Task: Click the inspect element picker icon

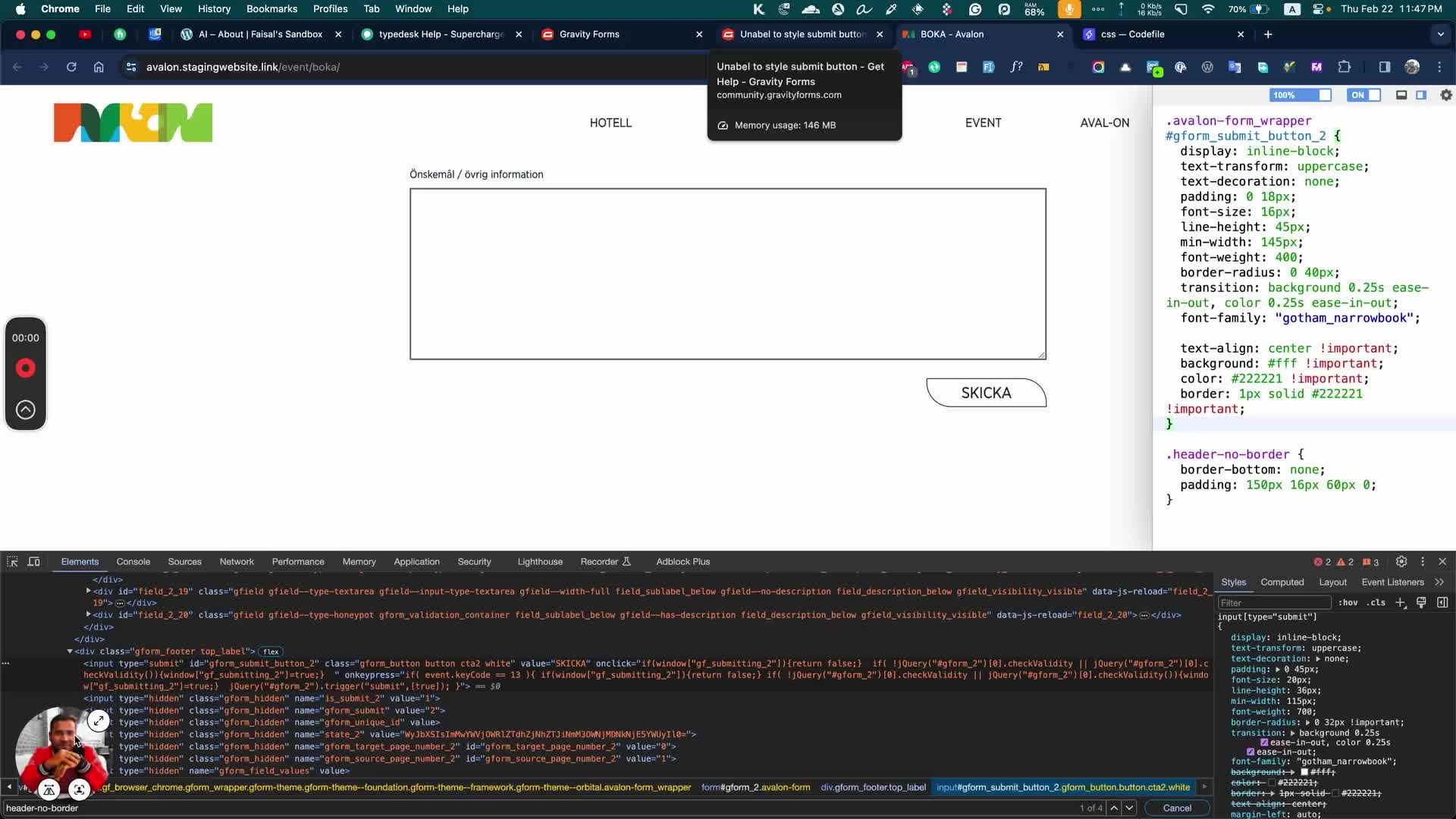Action: pos(12,562)
